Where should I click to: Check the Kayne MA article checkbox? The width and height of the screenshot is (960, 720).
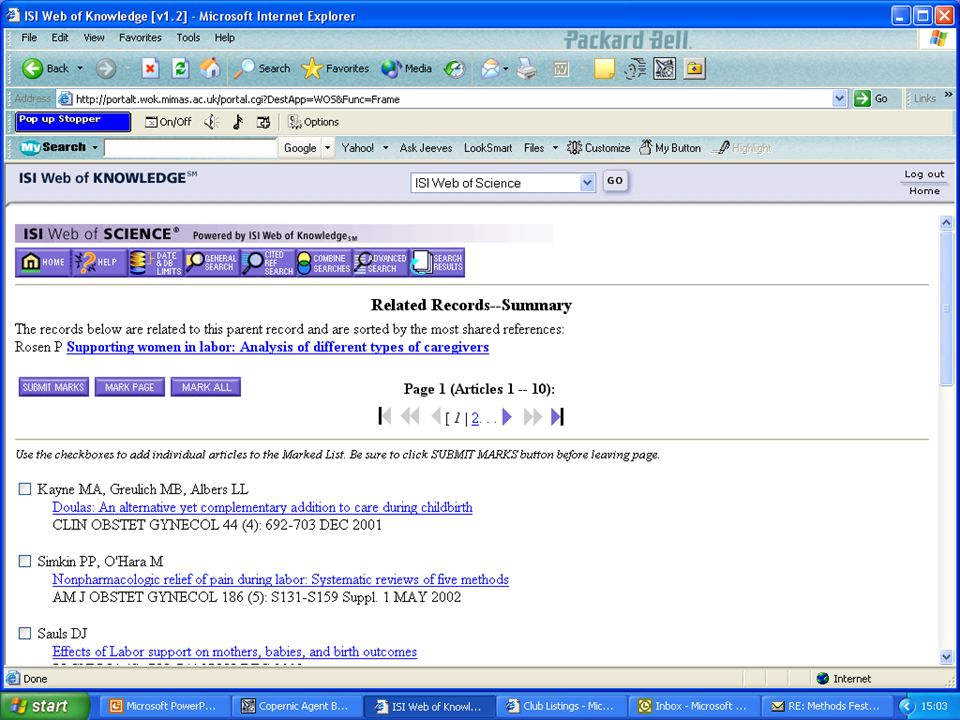24,489
